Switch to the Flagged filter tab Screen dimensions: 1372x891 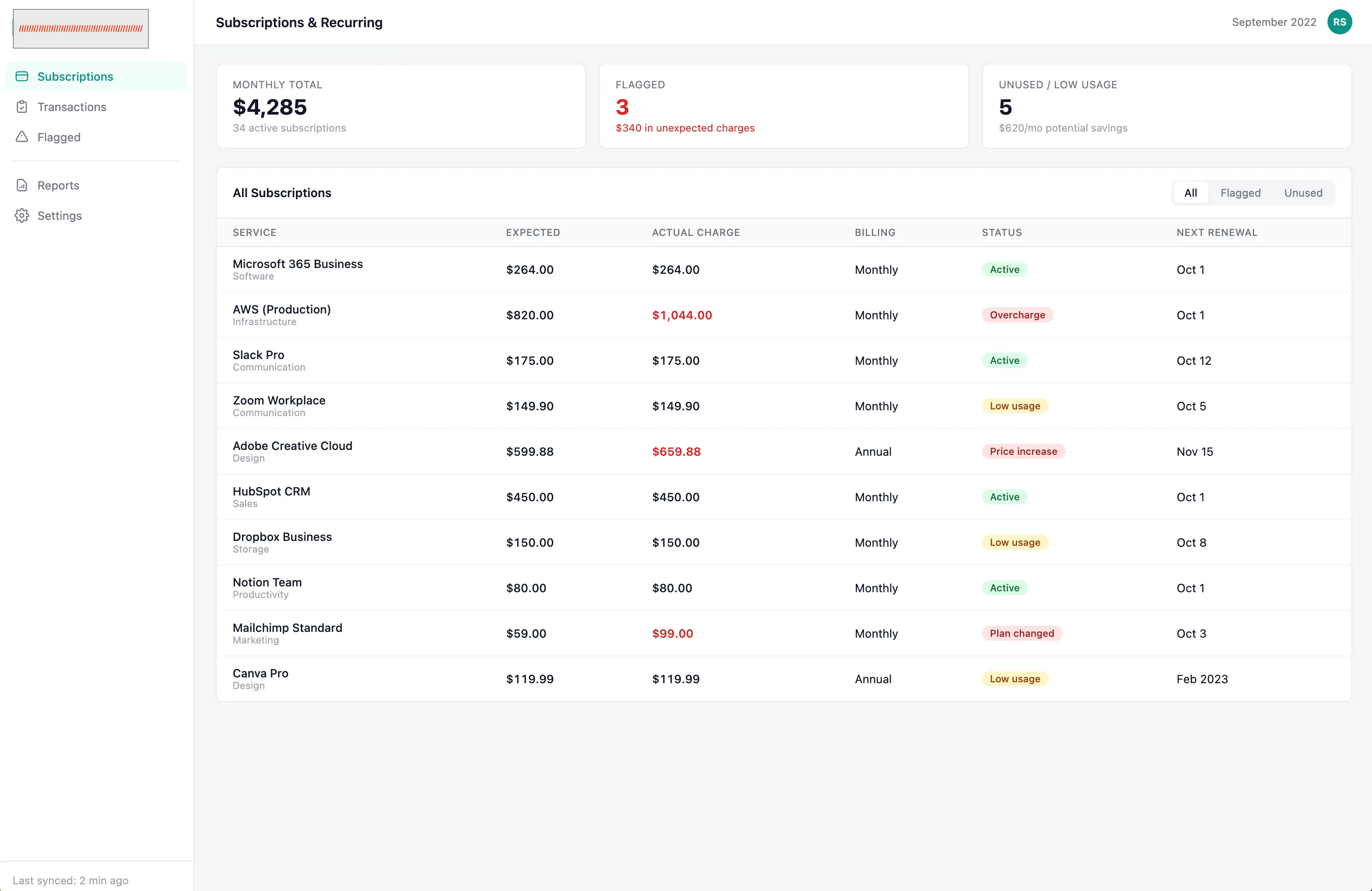[x=1240, y=193]
